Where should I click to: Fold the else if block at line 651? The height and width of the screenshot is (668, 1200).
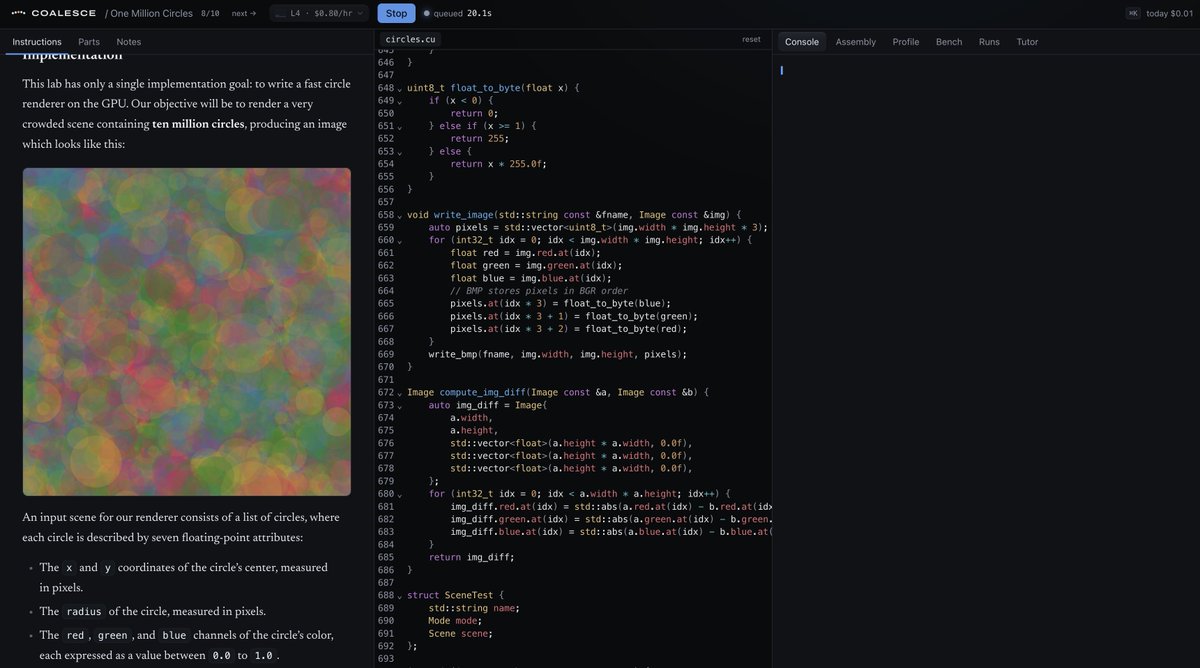point(399,127)
